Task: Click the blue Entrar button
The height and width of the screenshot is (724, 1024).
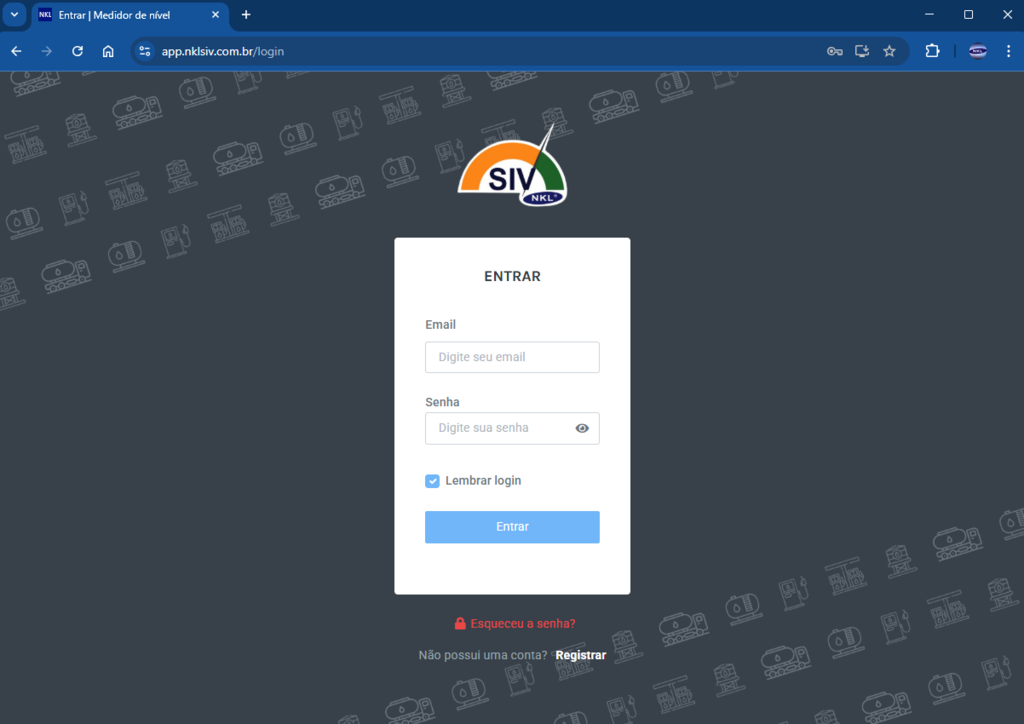Action: pyautogui.click(x=512, y=527)
